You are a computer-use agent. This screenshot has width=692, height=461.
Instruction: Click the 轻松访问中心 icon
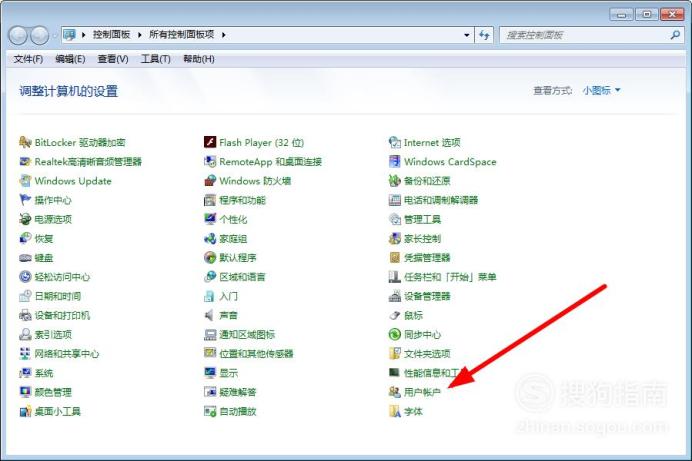(26, 277)
